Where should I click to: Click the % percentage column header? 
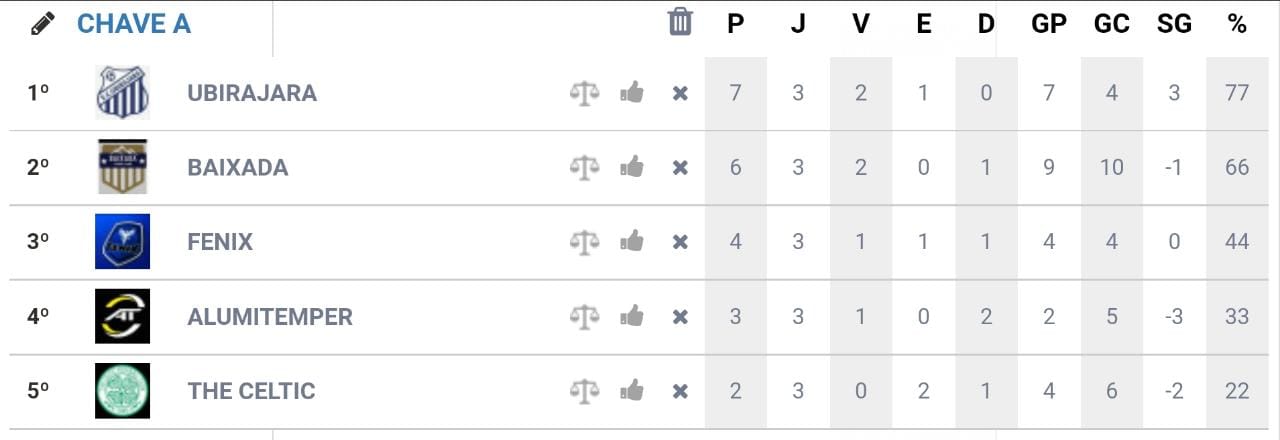tap(1237, 24)
